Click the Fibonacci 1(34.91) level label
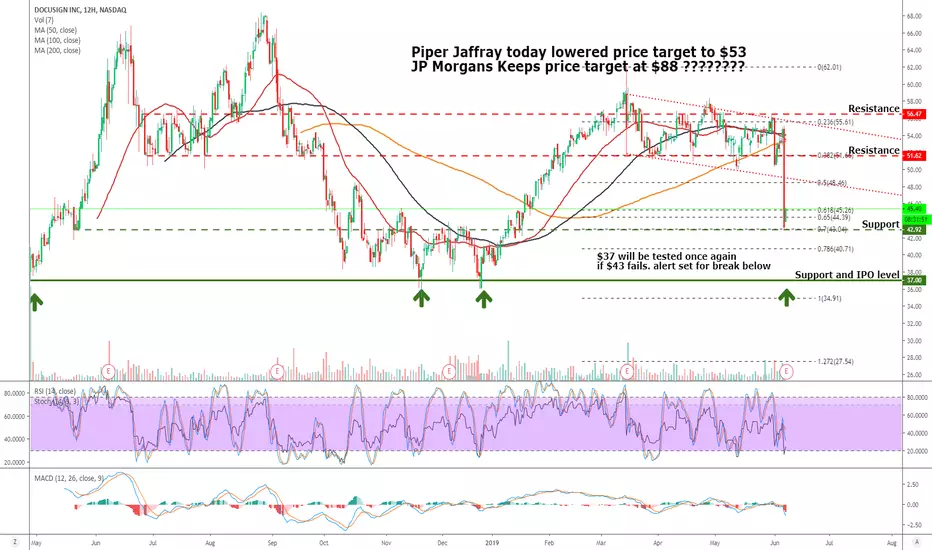 pyautogui.click(x=830, y=298)
